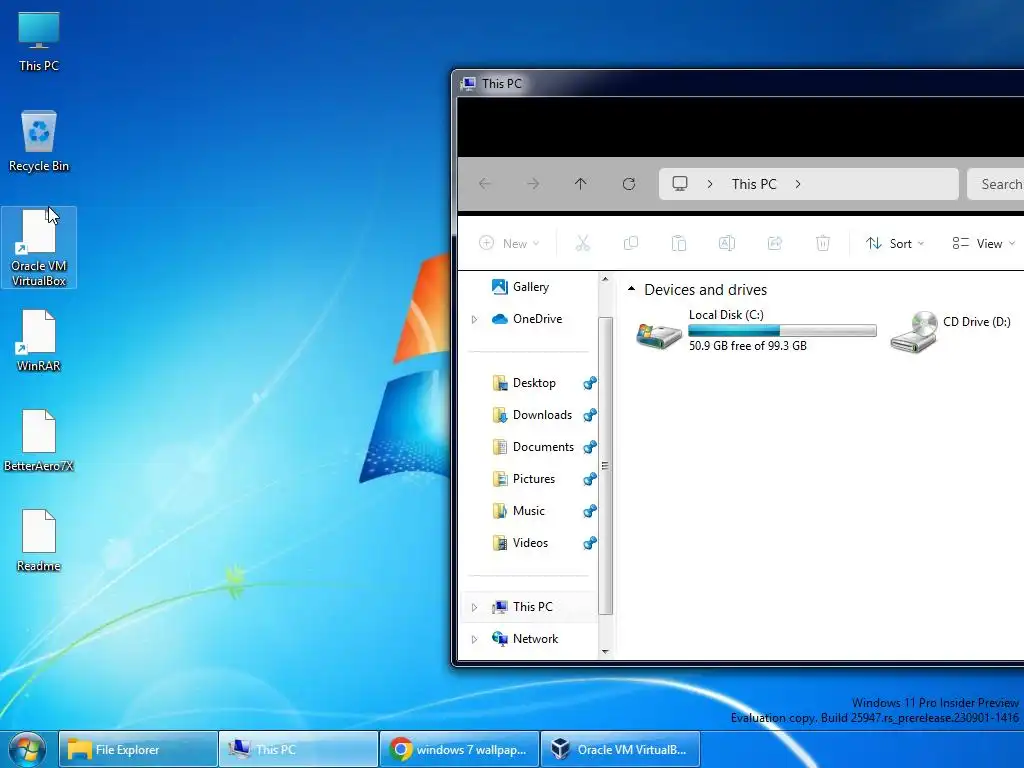Unpin Desktop from quick access

[x=590, y=383]
